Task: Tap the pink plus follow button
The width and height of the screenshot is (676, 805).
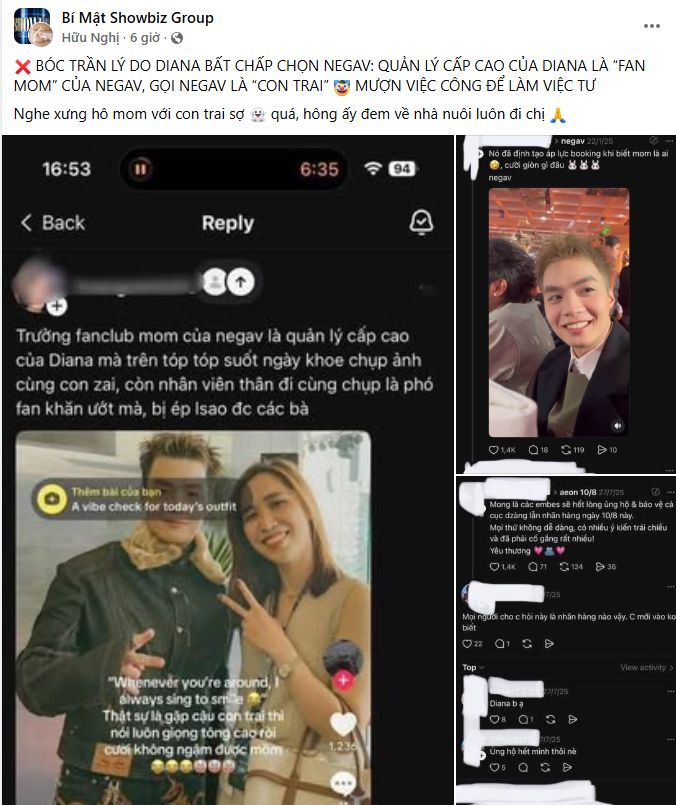Action: 343,680
